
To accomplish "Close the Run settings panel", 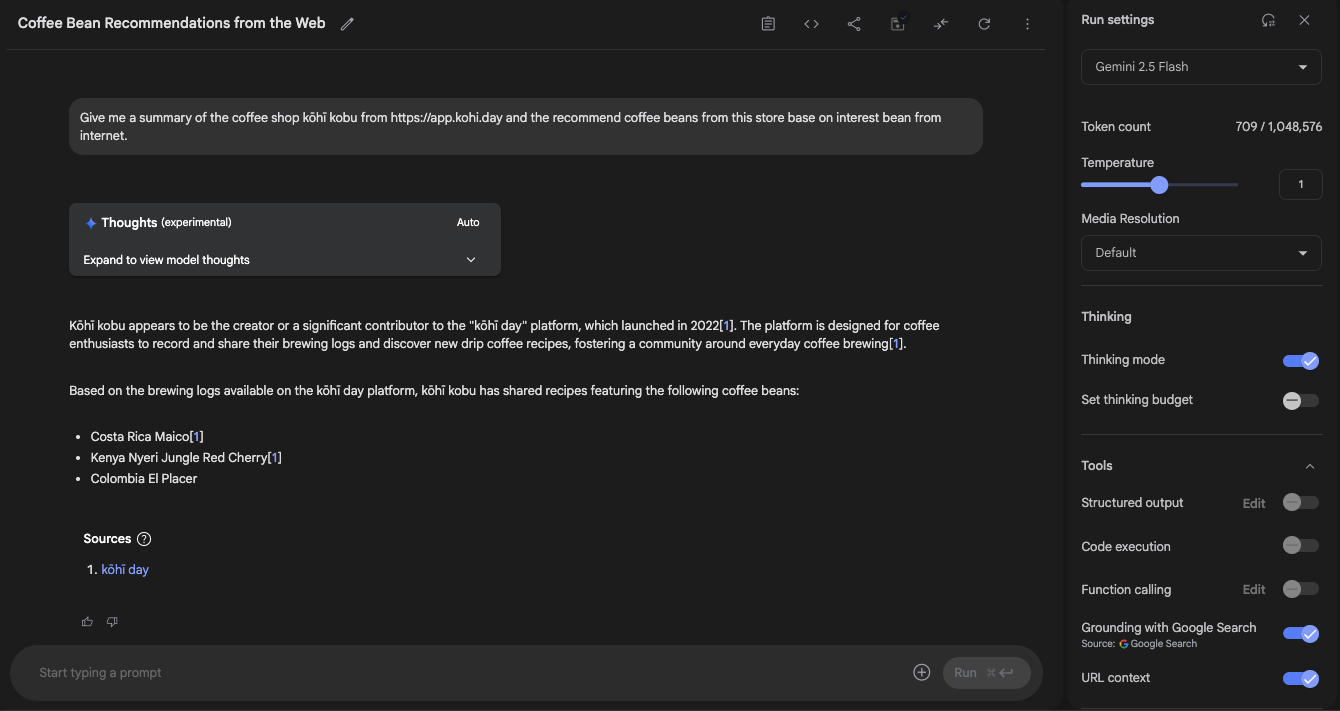I will tap(1304, 20).
